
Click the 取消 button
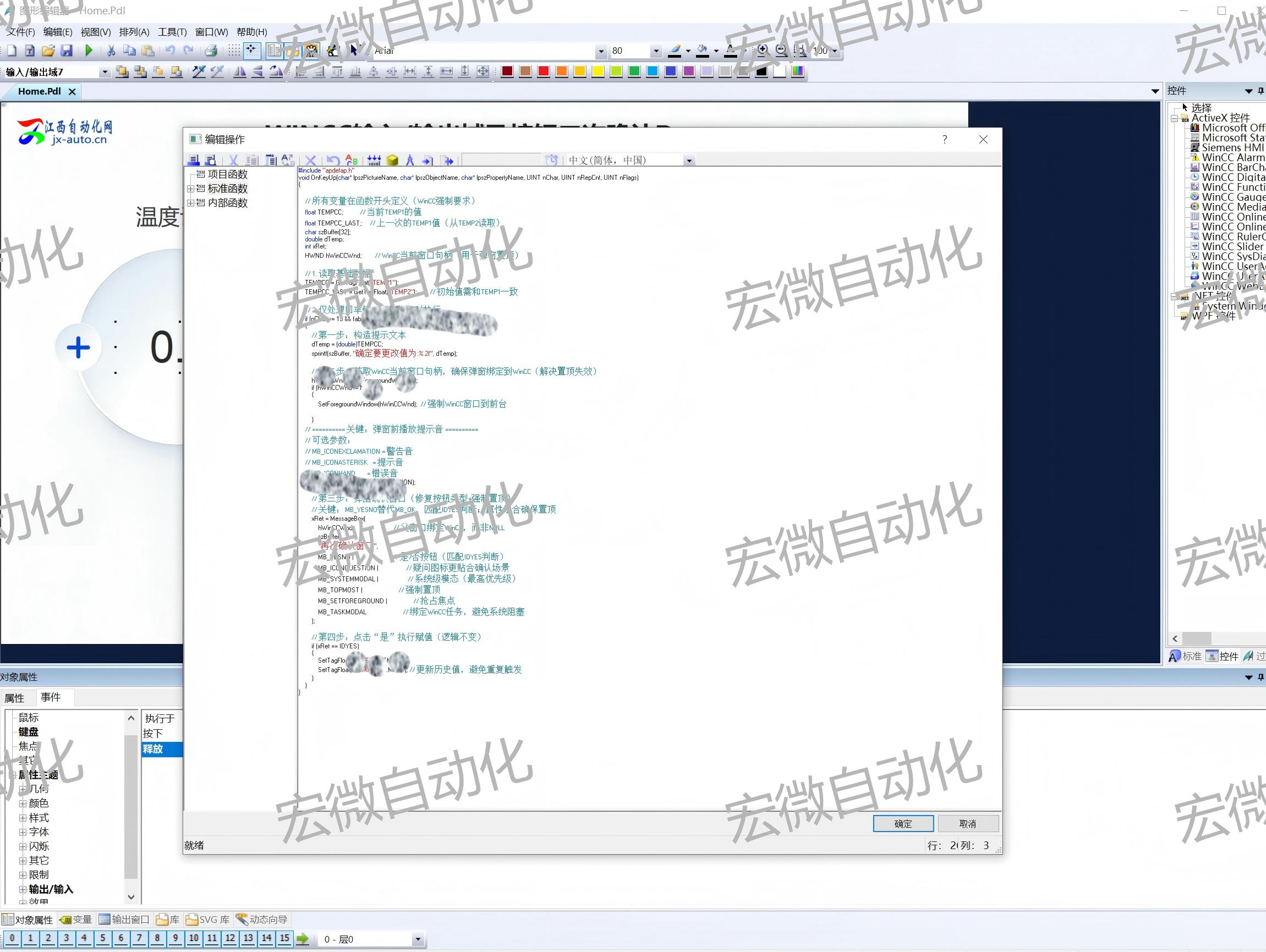pyautogui.click(x=967, y=824)
